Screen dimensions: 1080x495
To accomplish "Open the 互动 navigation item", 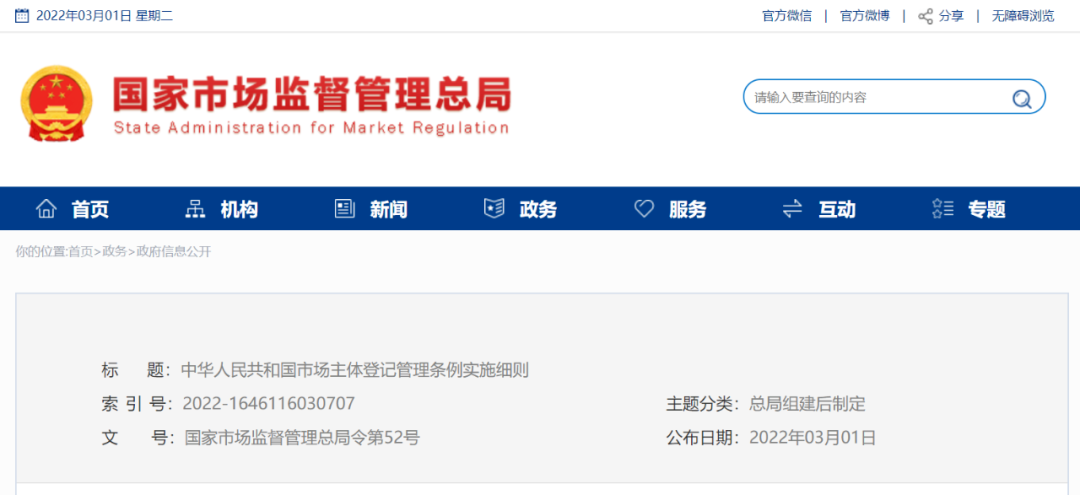I will tap(837, 209).
